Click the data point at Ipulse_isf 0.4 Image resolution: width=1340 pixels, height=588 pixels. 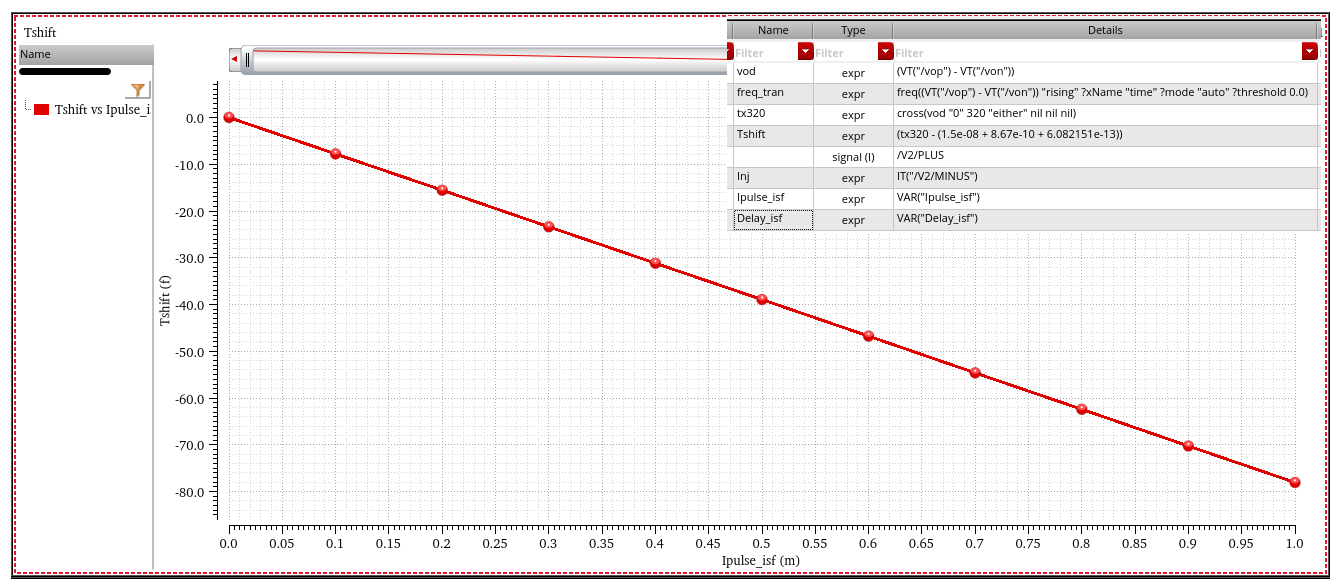655,263
